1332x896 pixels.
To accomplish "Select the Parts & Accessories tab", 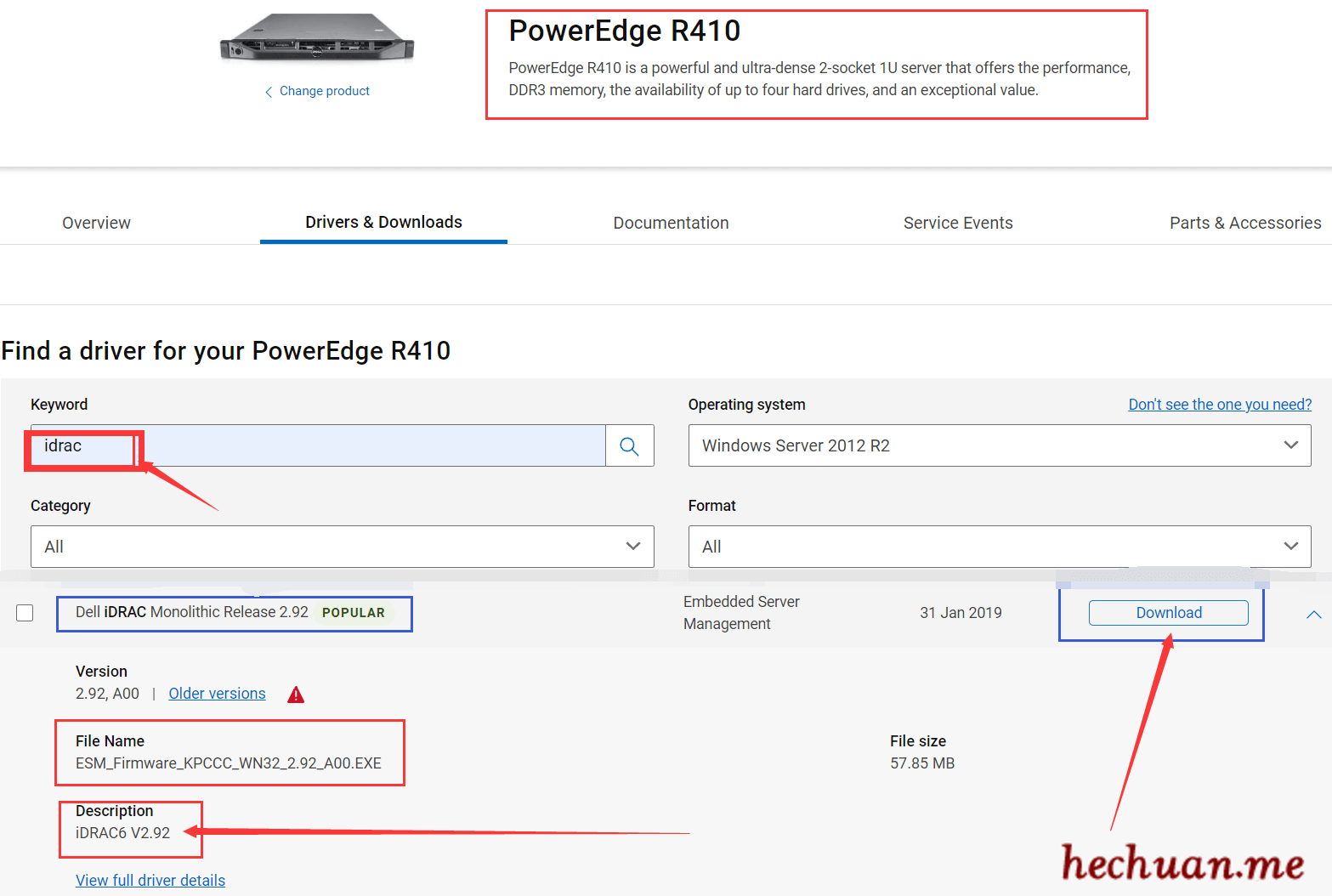I will 1244,223.
